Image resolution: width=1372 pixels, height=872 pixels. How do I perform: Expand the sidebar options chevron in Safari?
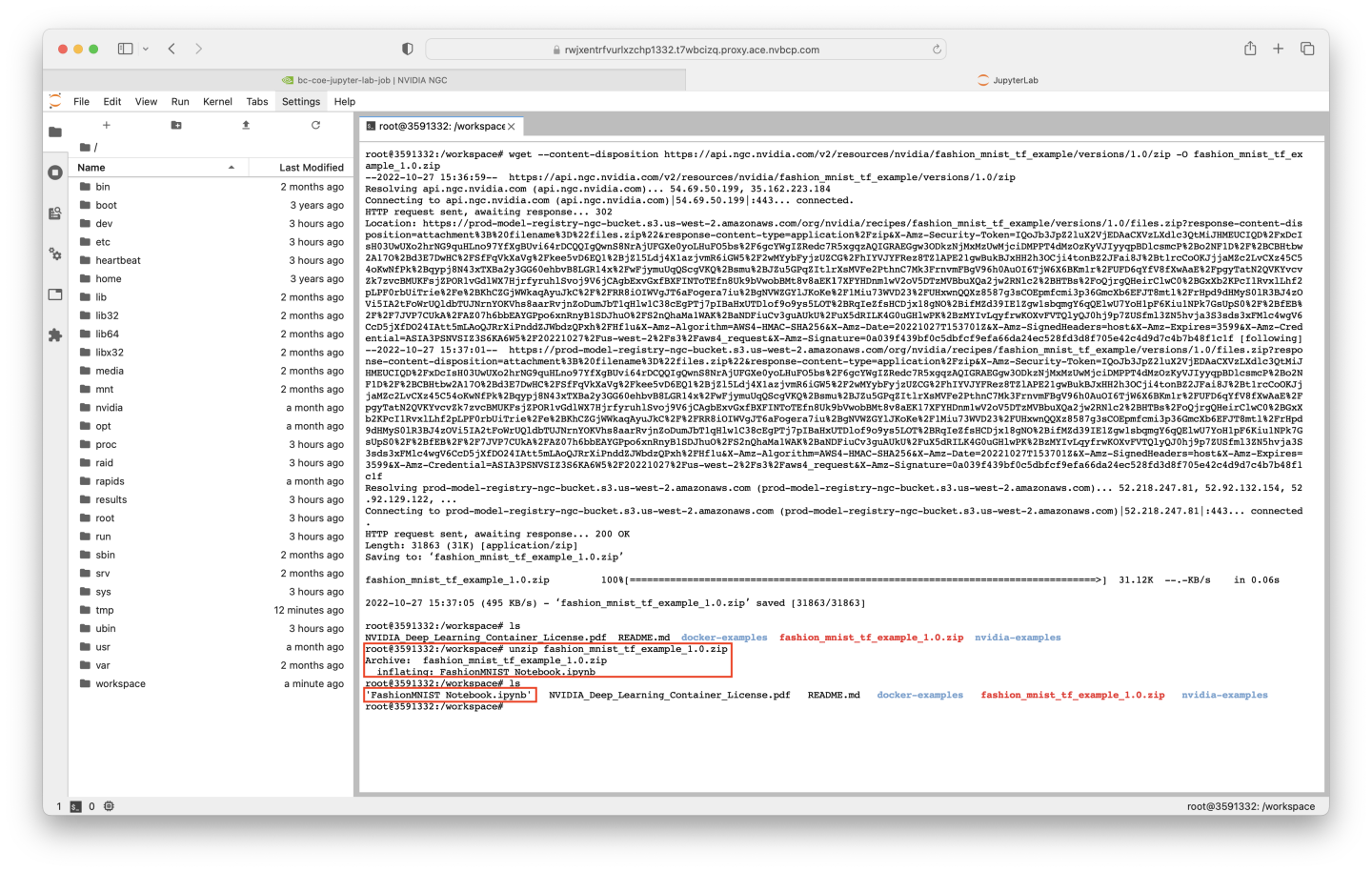click(145, 48)
